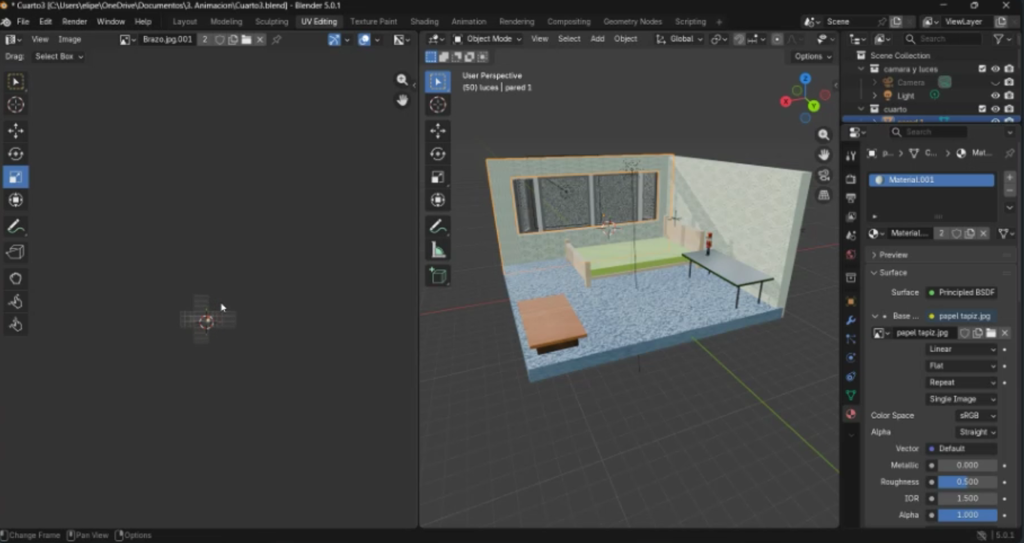The image size is (1024, 543).
Task: Open the Modifiers wrench tab in Properties
Action: coord(851,319)
